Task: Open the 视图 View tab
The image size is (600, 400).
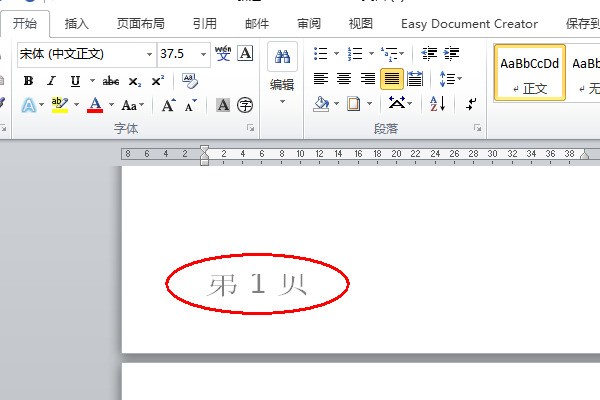Action: (x=360, y=24)
